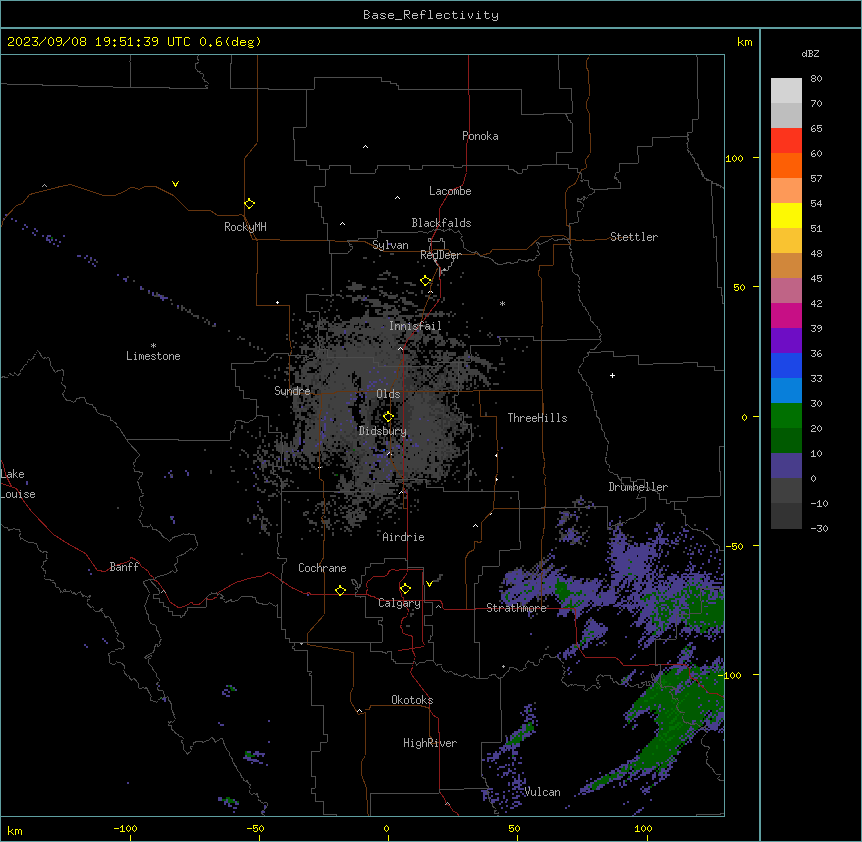The image size is (862, 842).
Task: Pick the light gray 80 dBZ legend swatch
Action: click(786, 91)
